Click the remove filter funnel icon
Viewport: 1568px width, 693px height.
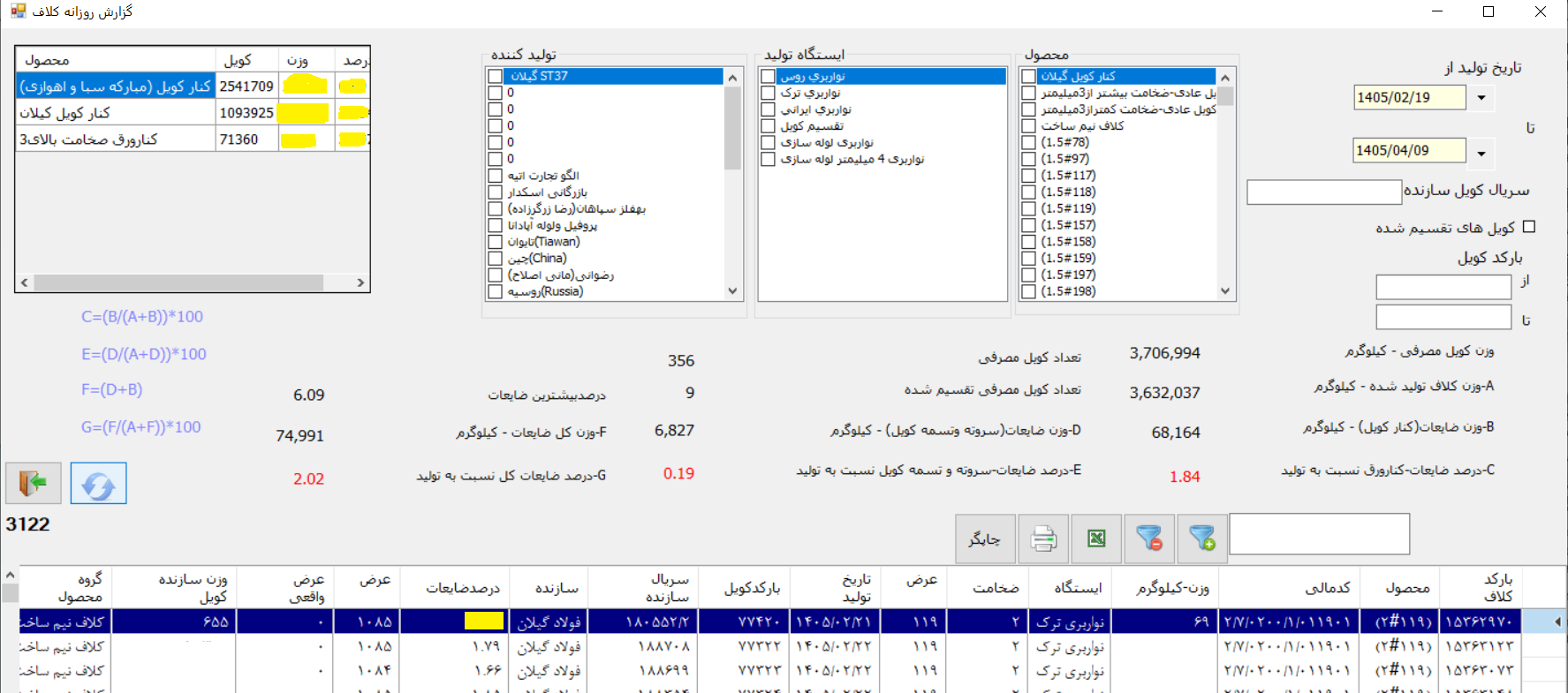[x=1149, y=539]
